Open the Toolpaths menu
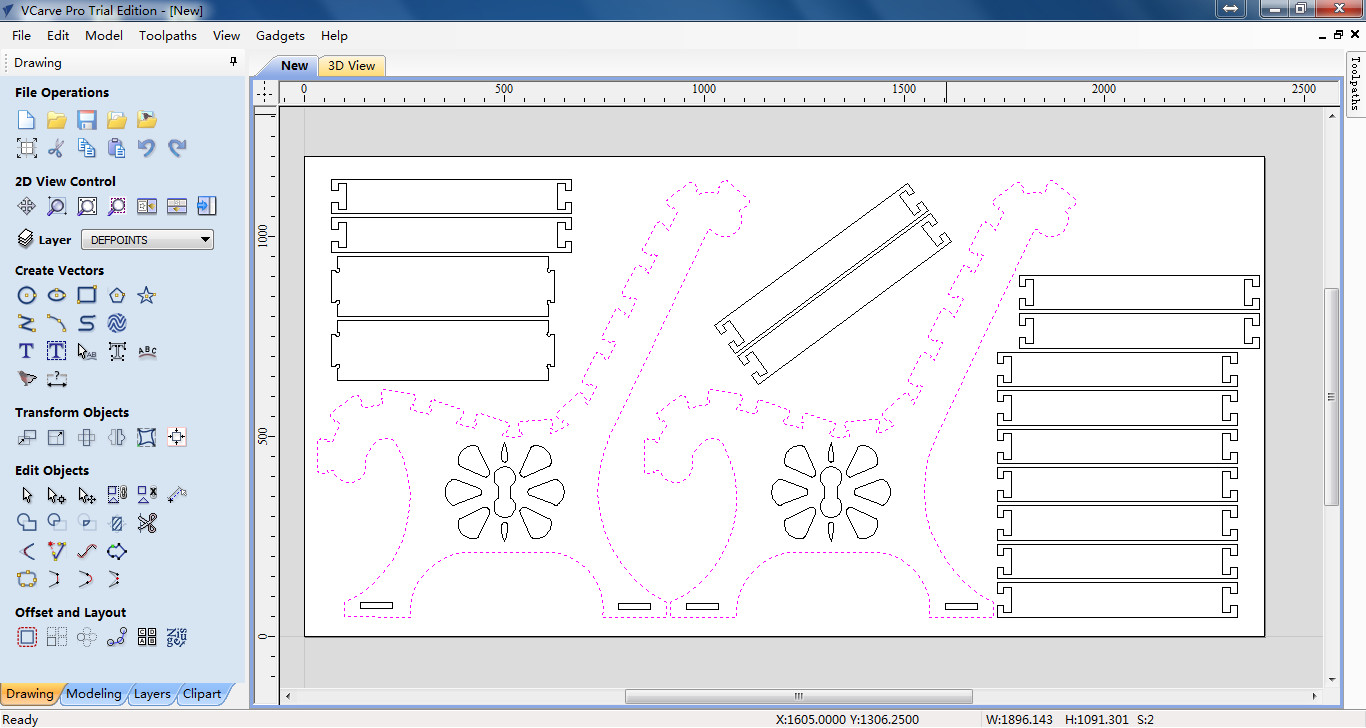This screenshot has width=1366, height=728. [168, 35]
